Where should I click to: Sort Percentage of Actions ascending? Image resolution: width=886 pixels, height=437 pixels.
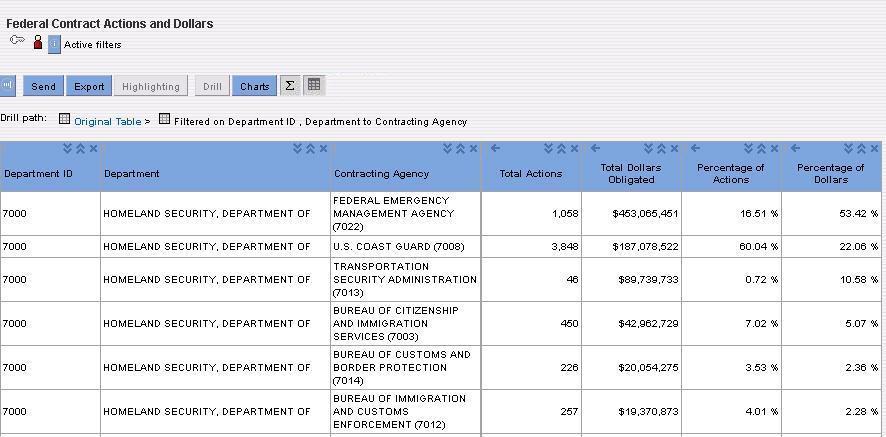761,149
